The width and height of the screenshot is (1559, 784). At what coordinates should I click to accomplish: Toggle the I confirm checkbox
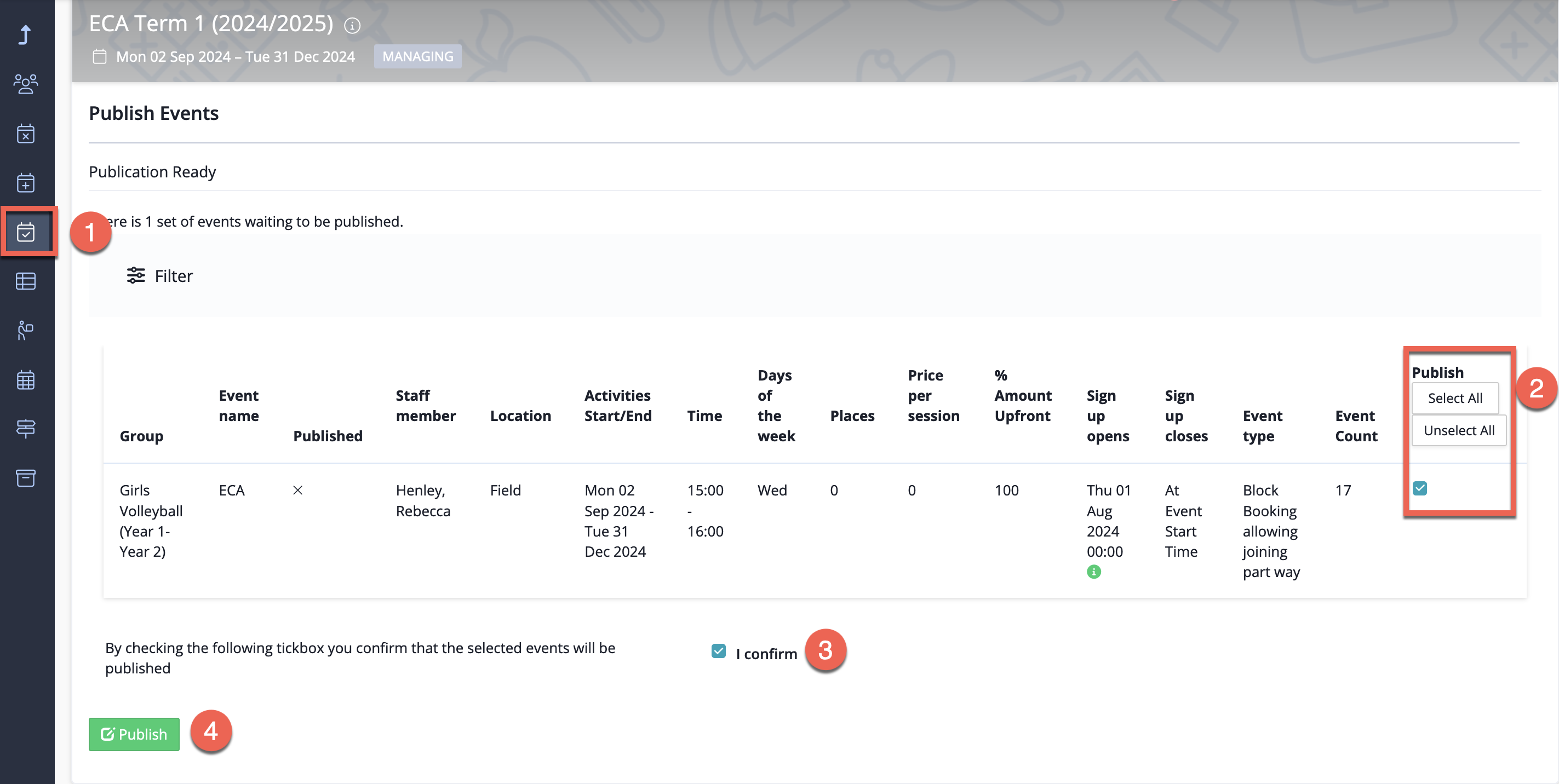[718, 651]
